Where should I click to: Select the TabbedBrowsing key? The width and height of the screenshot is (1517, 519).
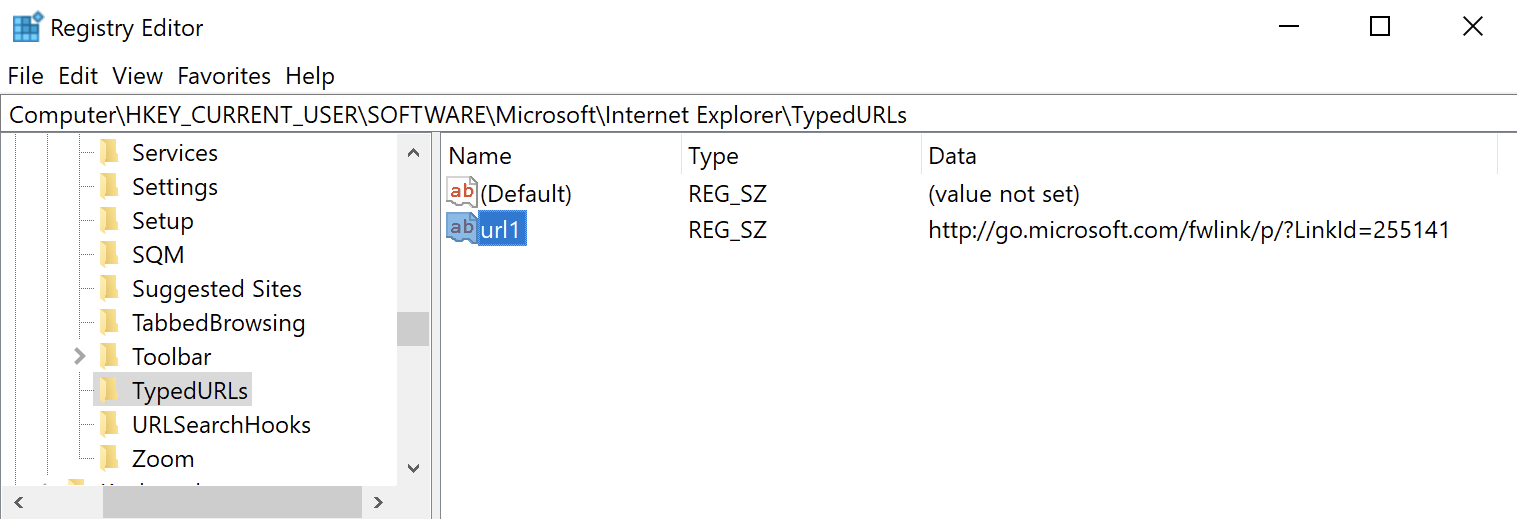tap(219, 323)
